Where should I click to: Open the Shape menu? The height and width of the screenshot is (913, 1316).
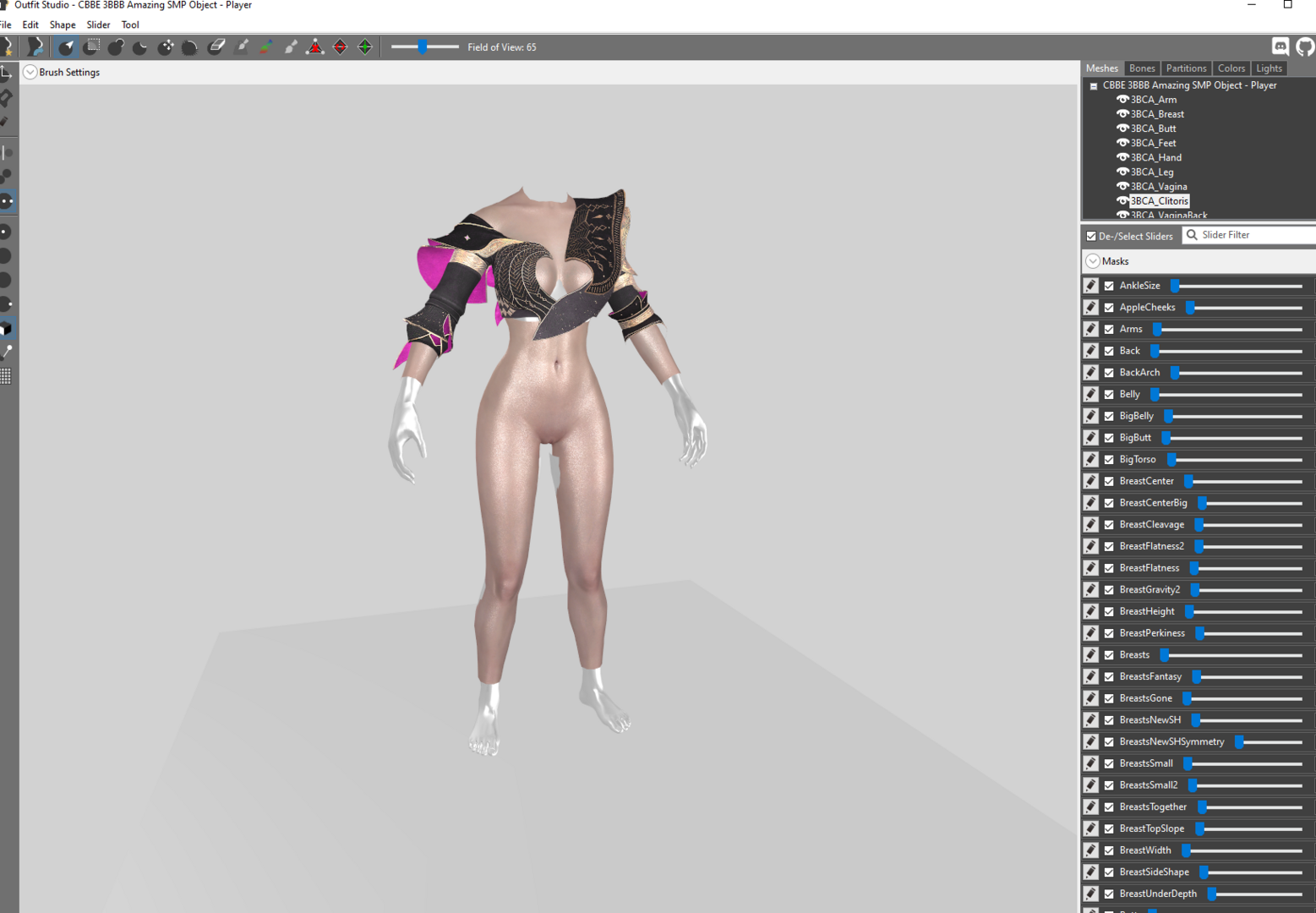pos(63,25)
